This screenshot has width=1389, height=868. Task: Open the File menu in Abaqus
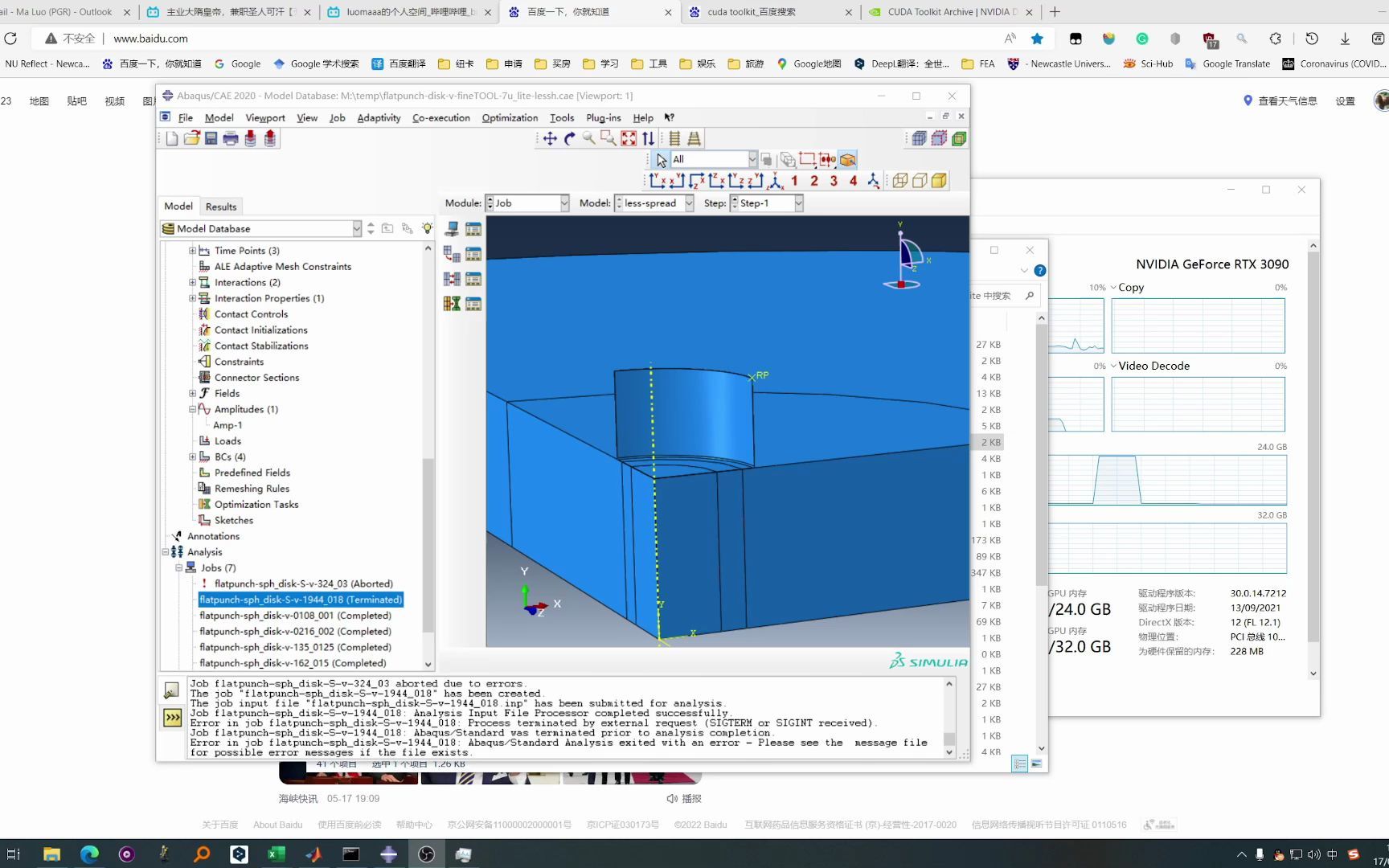coord(185,117)
